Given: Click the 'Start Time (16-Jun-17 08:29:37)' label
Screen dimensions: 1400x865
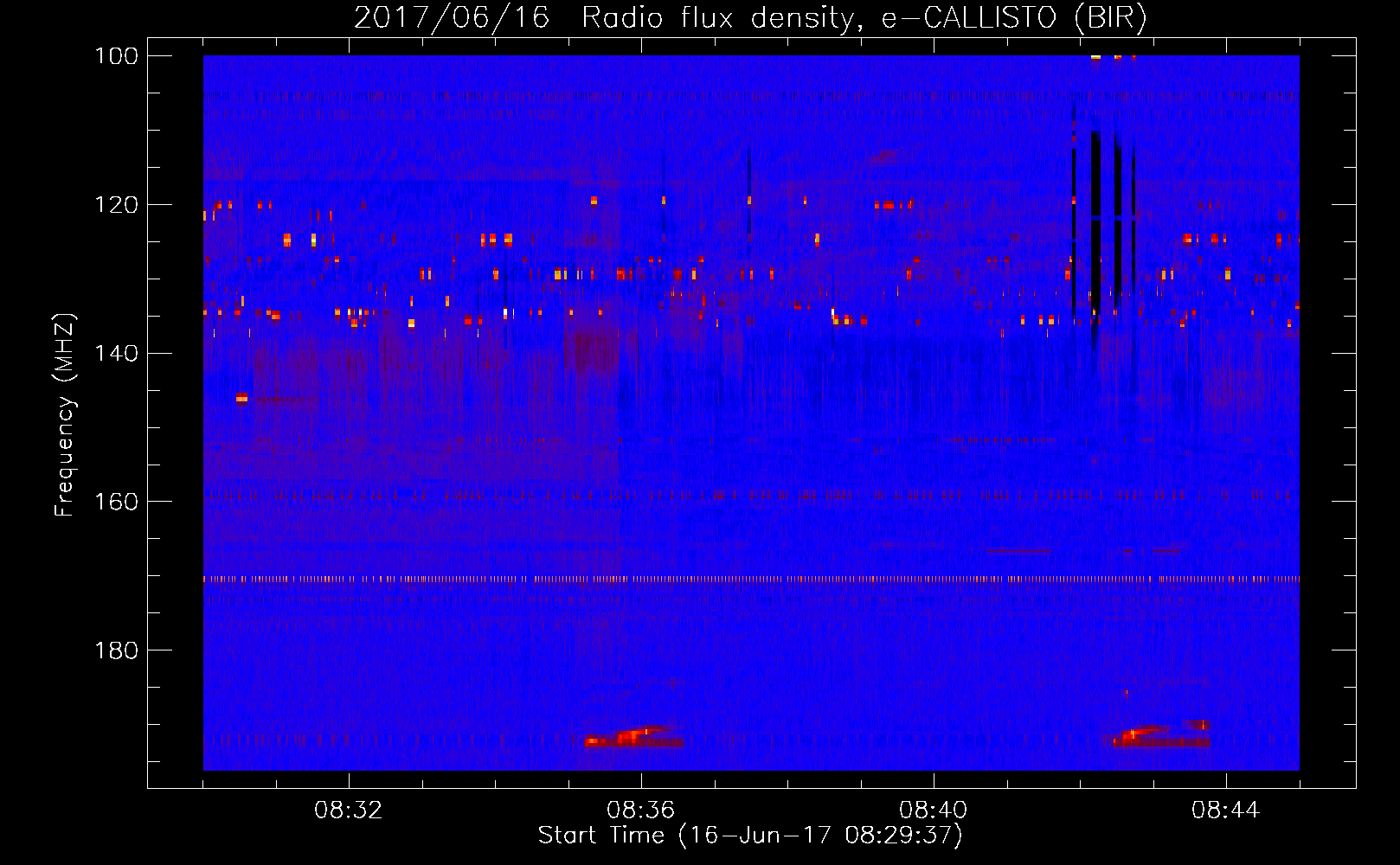Looking at the screenshot, I should click(750, 836).
